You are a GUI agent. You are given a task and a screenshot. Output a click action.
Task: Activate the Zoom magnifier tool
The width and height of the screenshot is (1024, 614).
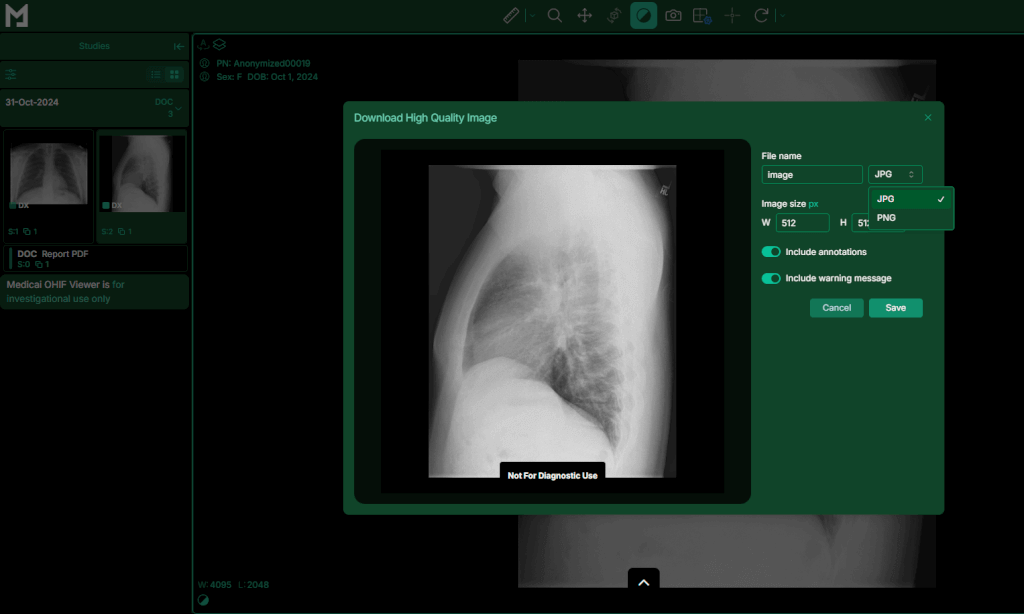point(555,16)
